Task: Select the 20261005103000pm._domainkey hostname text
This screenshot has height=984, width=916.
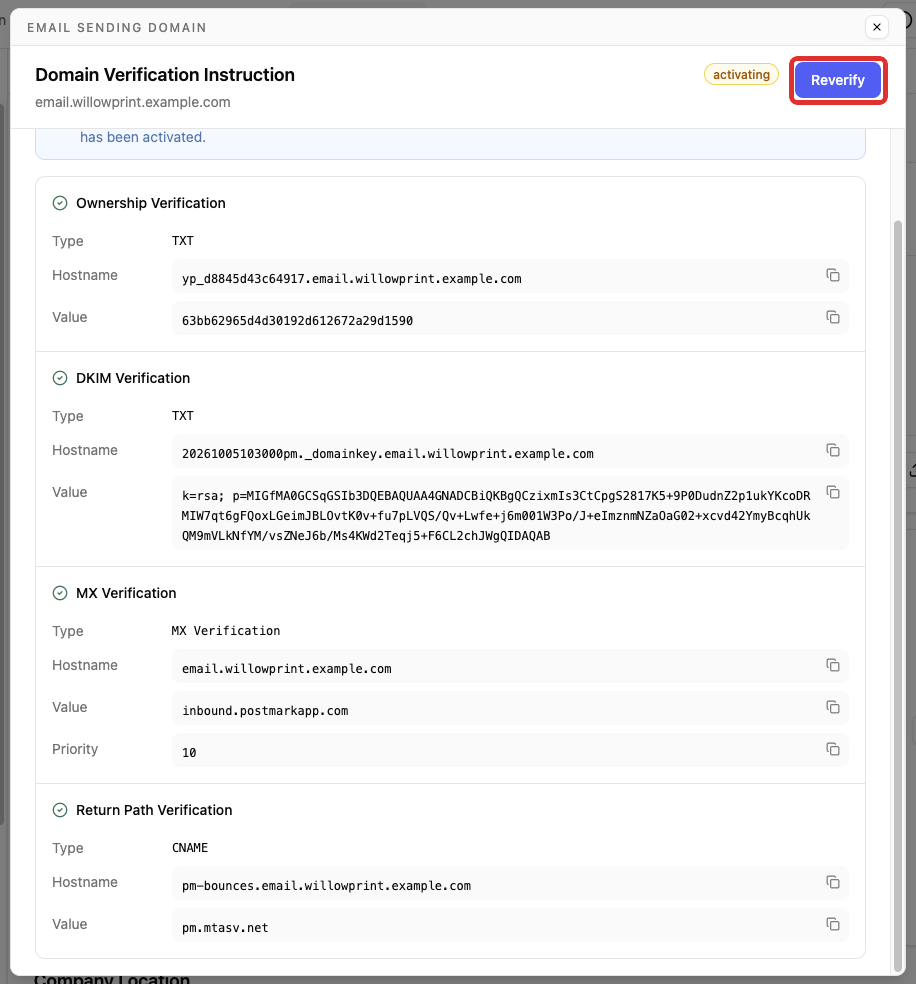Action: point(388,454)
